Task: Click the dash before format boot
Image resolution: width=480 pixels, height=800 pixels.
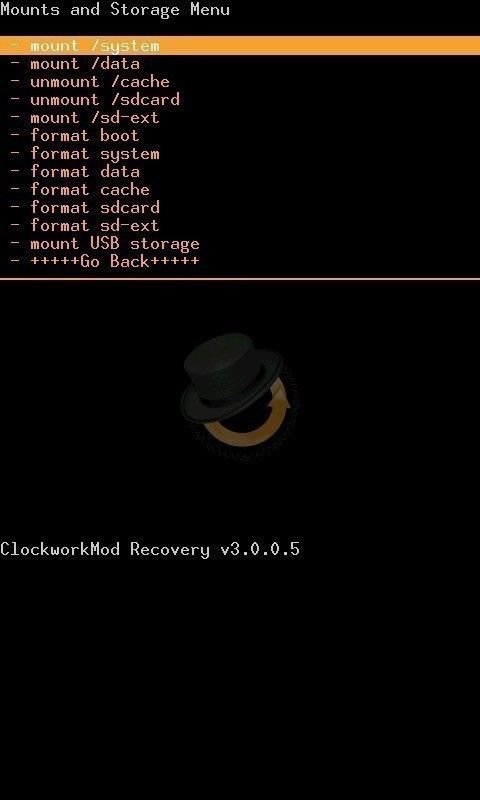Action: pyautogui.click(x=15, y=136)
